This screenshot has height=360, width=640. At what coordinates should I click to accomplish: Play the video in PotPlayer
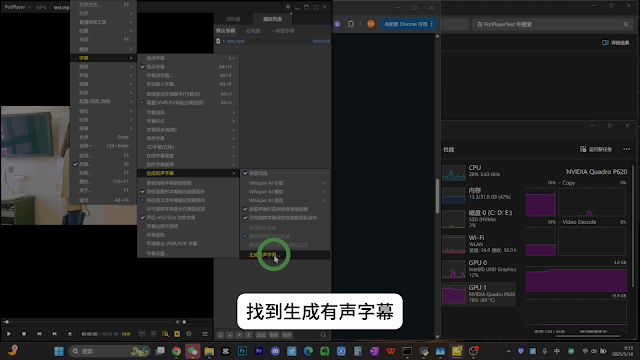point(9,334)
